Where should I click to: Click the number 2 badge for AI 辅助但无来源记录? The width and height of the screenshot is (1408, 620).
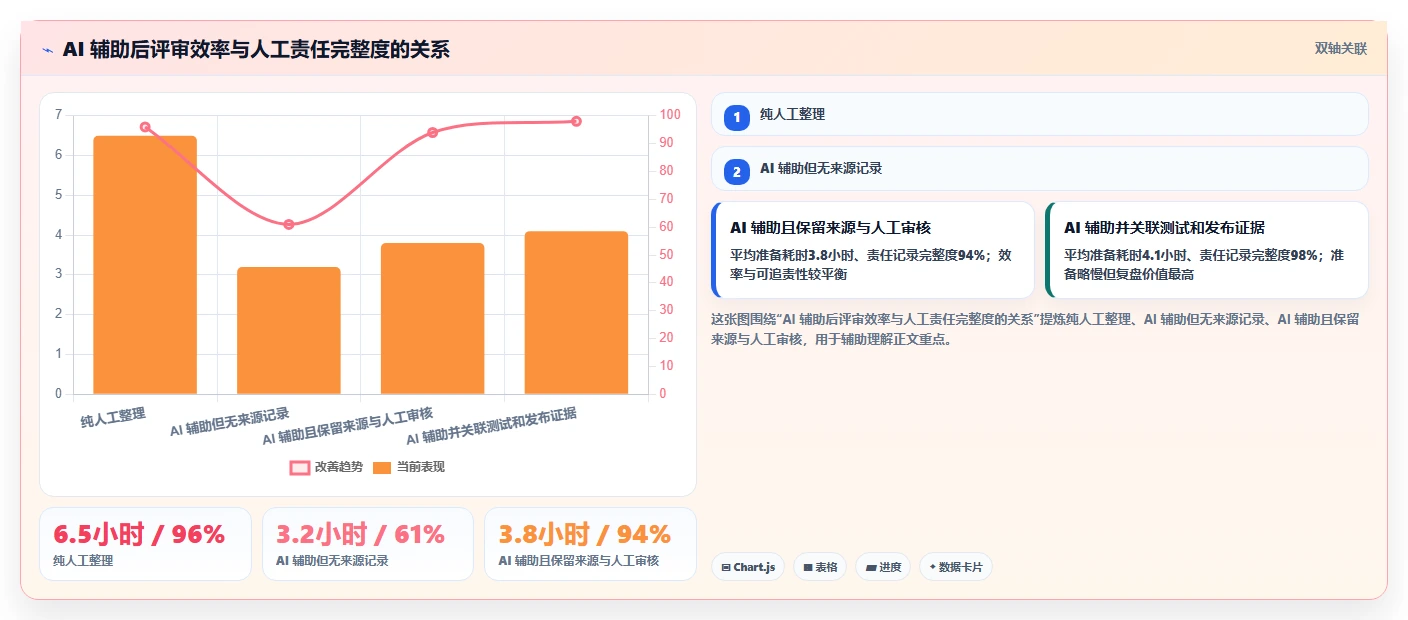(x=737, y=171)
